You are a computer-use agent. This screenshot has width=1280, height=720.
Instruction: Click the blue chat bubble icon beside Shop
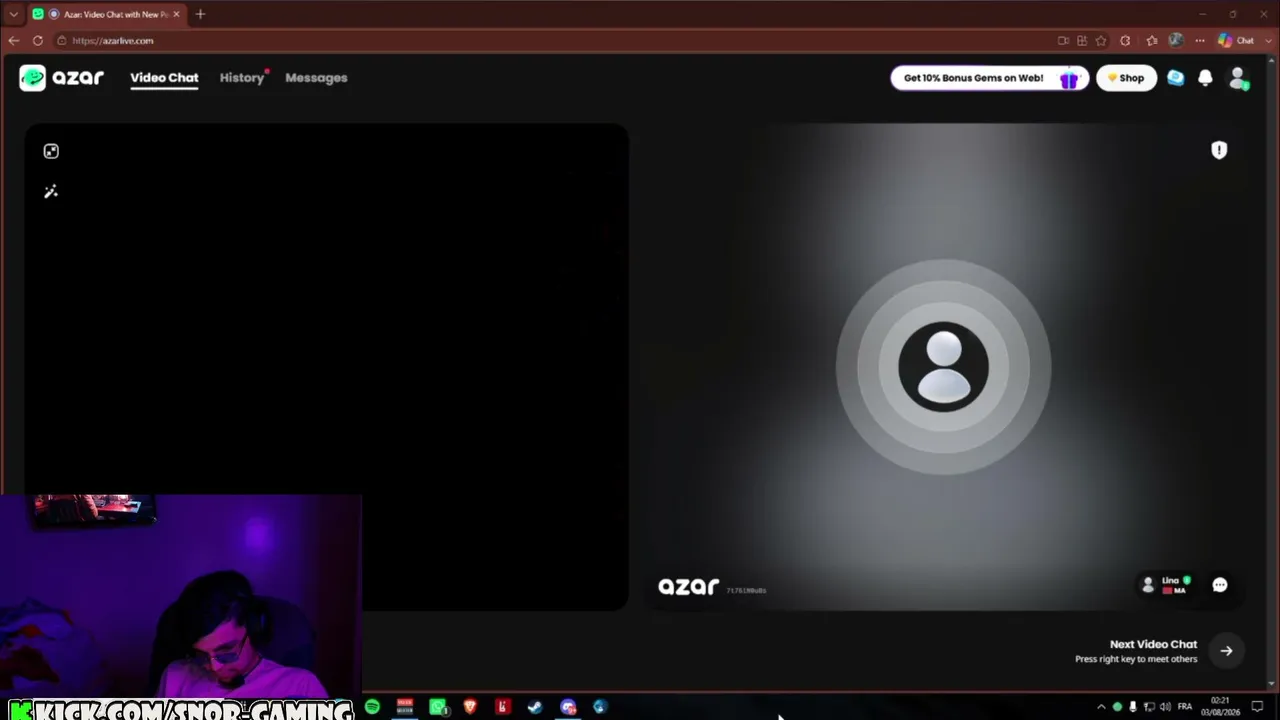[1176, 78]
